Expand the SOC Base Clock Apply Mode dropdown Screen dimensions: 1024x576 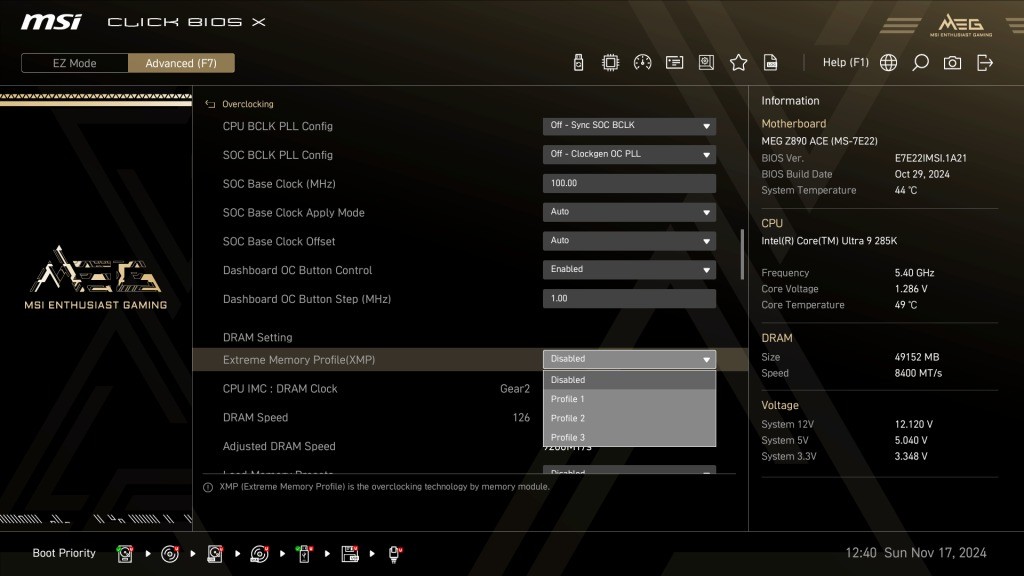tap(629, 212)
